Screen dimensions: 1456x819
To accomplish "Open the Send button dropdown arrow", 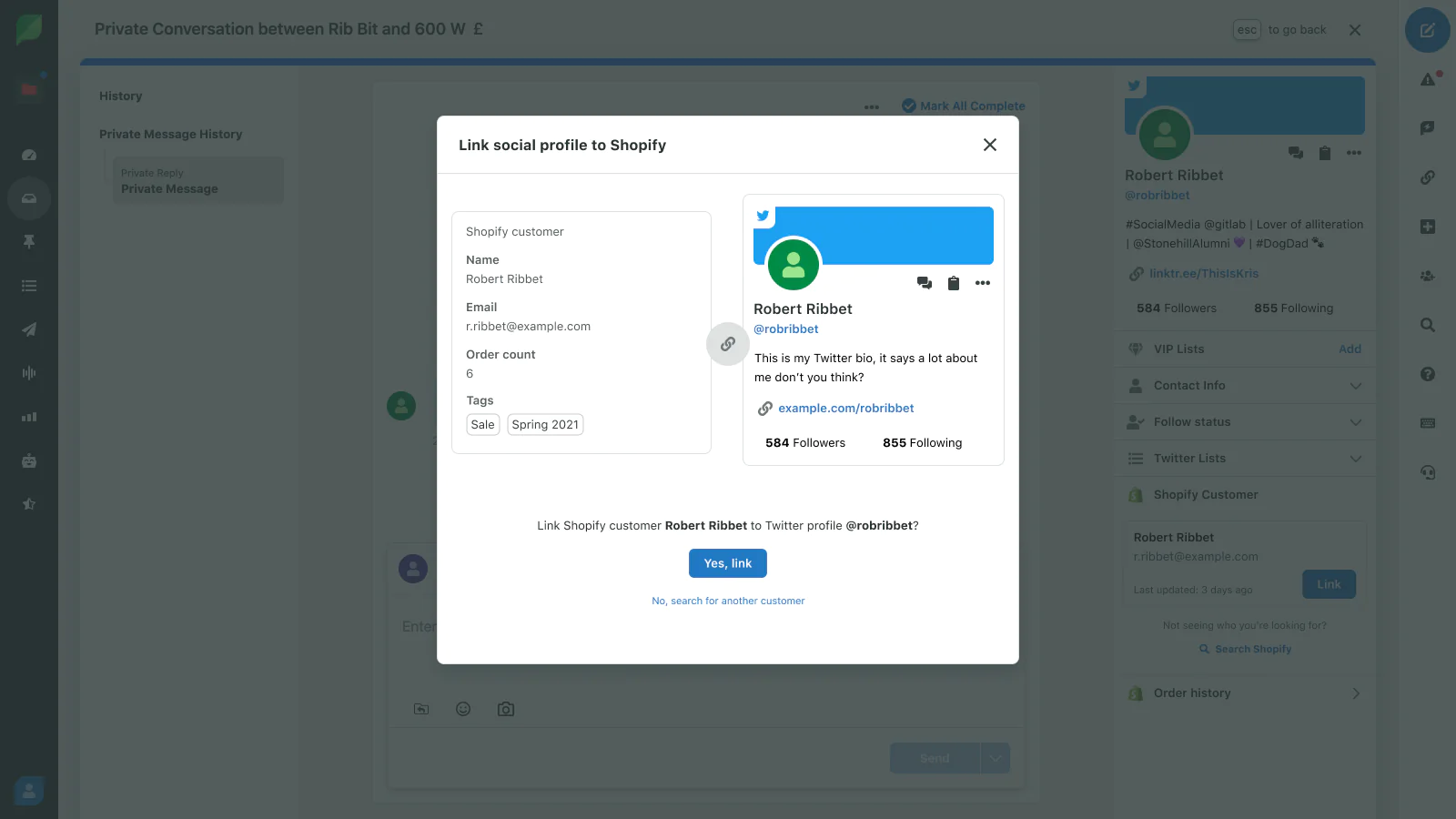I will 996,758.
